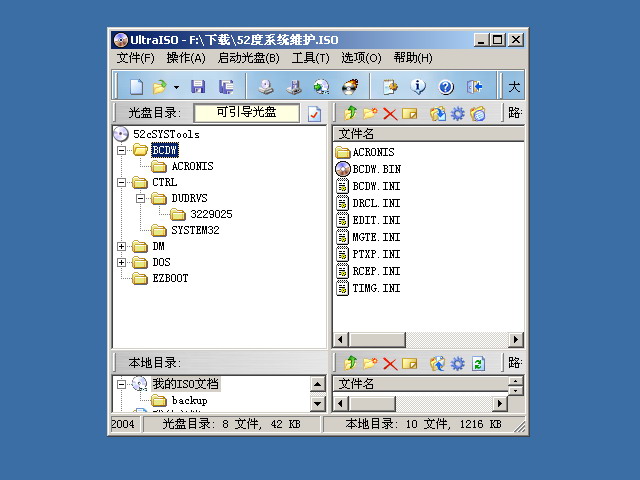
Task: Click the local tree scroll down arrow
Action: pos(318,404)
